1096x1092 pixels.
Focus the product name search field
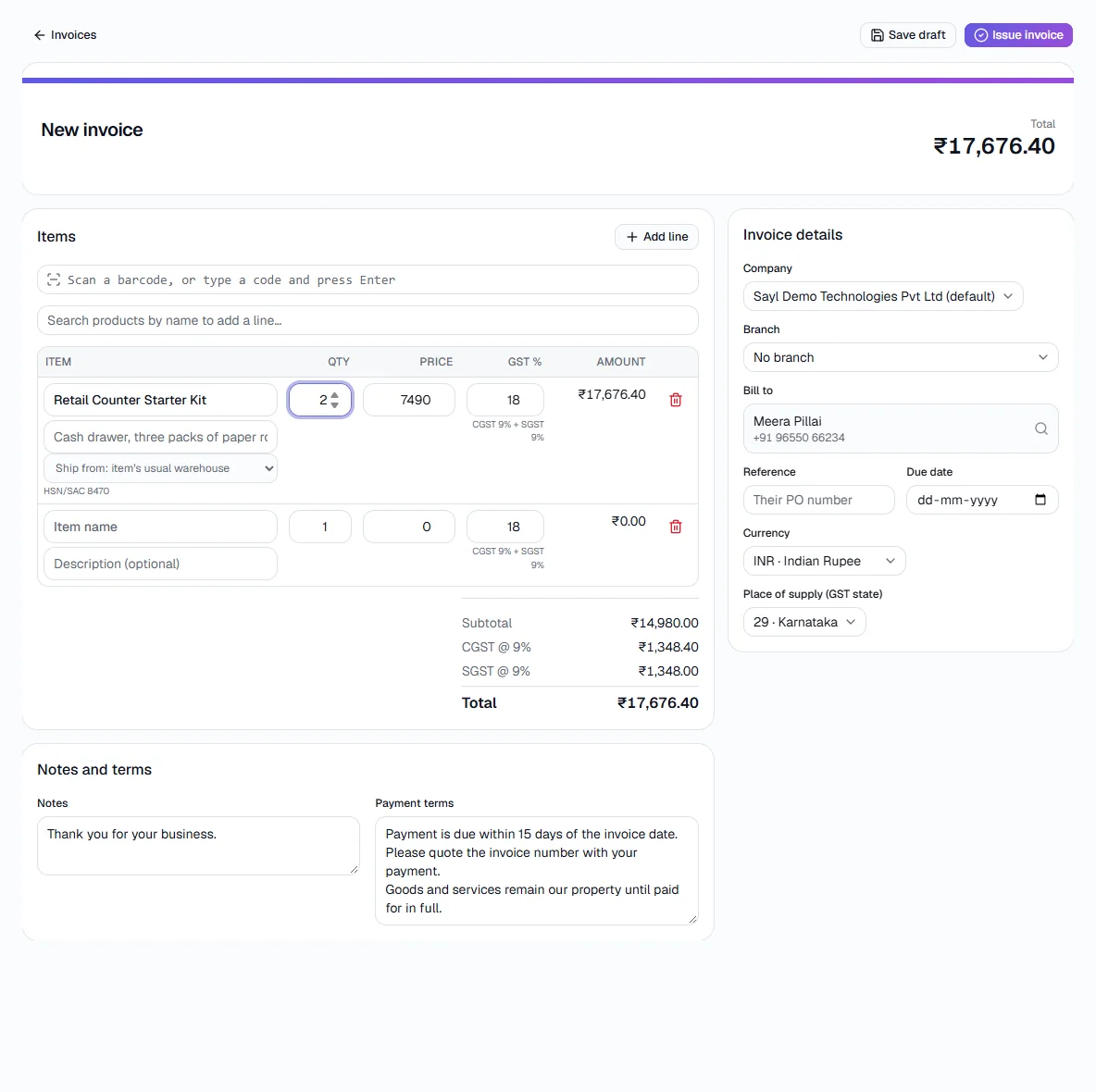pyautogui.click(x=367, y=320)
